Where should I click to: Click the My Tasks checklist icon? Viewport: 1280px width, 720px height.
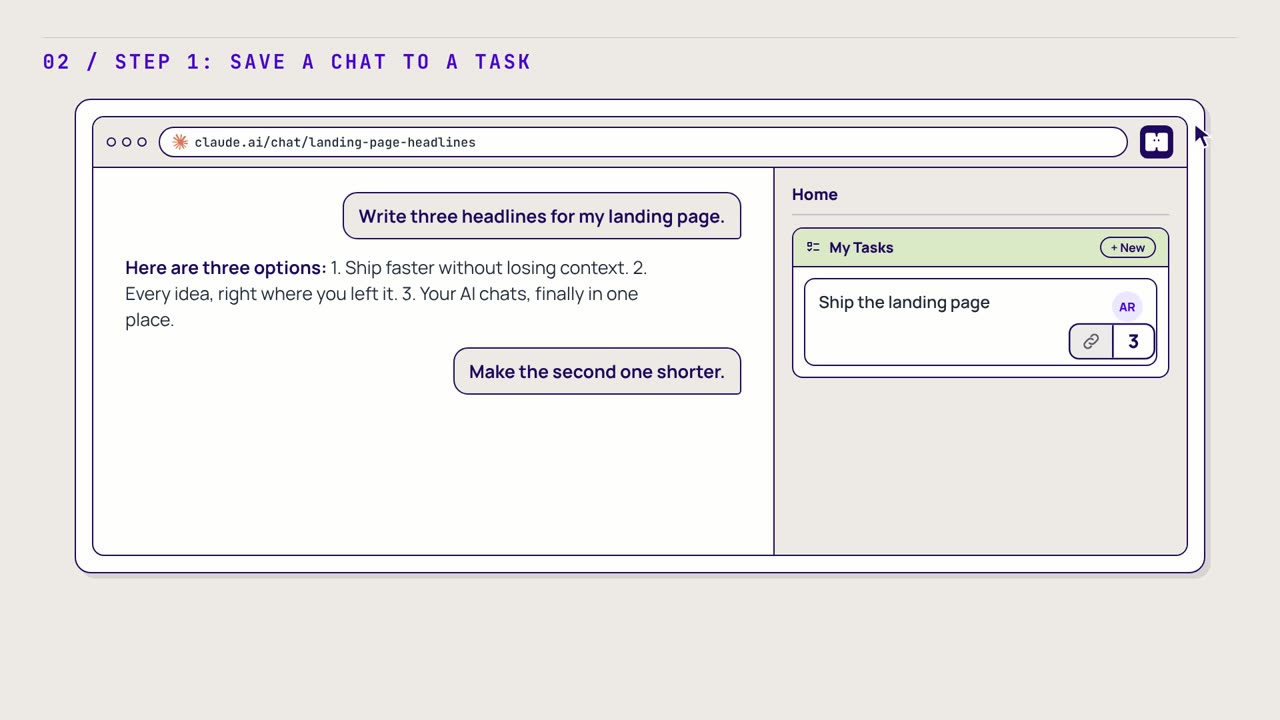pyautogui.click(x=813, y=248)
